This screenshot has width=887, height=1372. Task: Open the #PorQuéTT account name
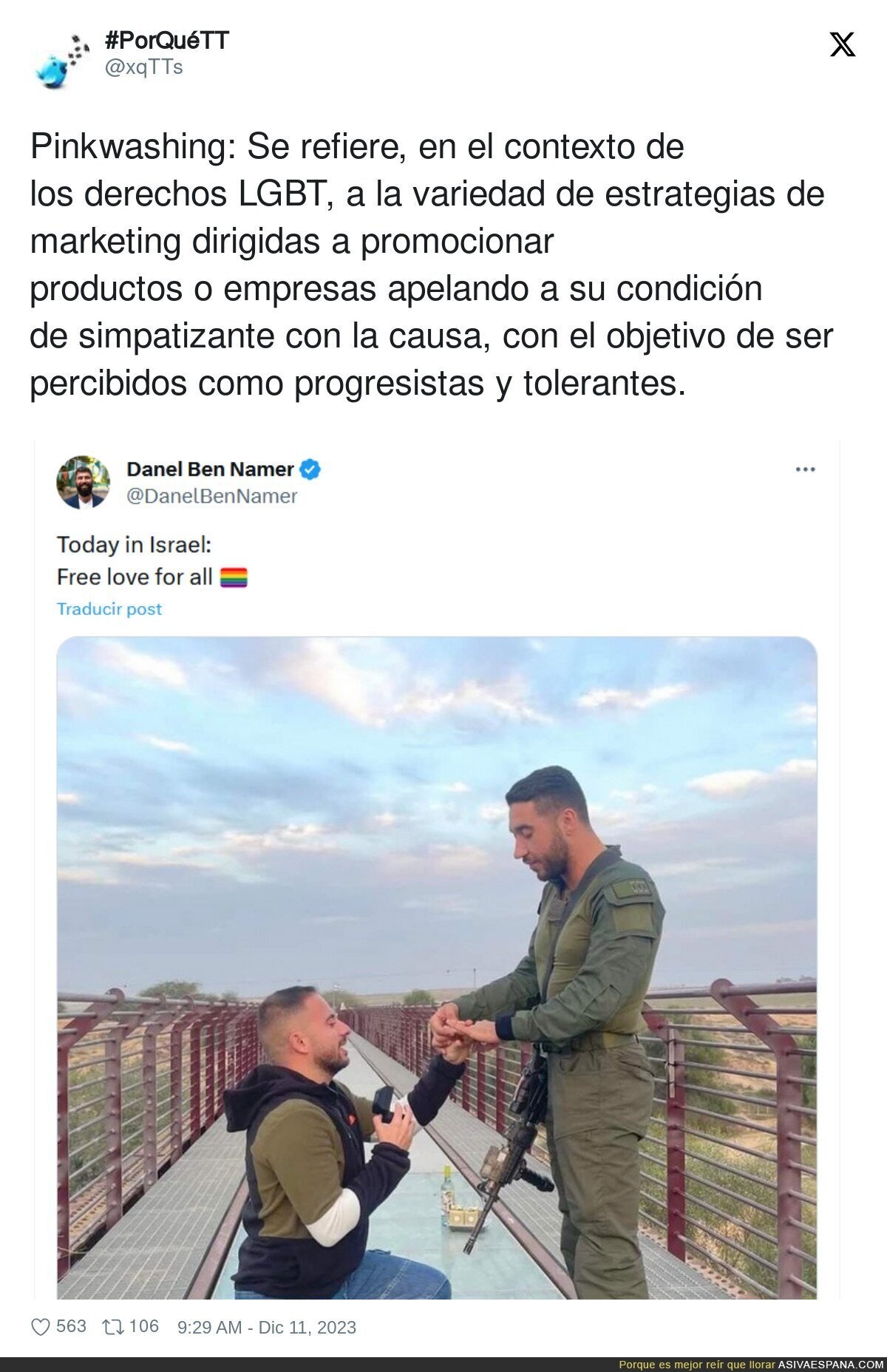click(167, 41)
